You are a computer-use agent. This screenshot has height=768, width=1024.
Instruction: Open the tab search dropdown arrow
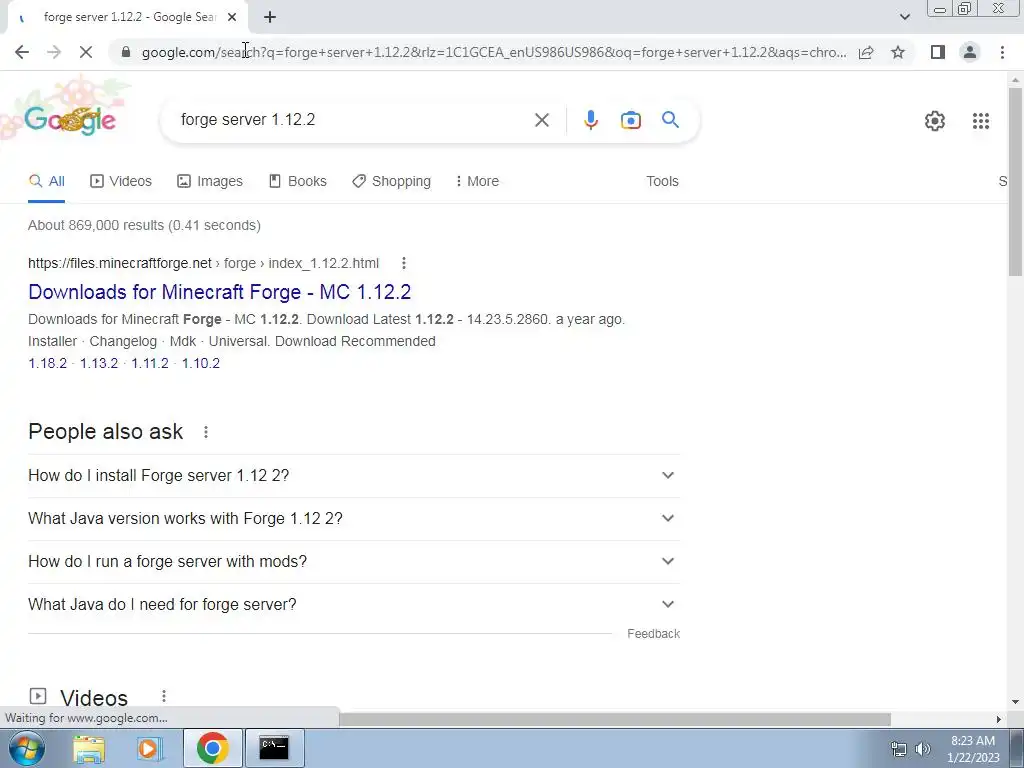click(x=904, y=17)
